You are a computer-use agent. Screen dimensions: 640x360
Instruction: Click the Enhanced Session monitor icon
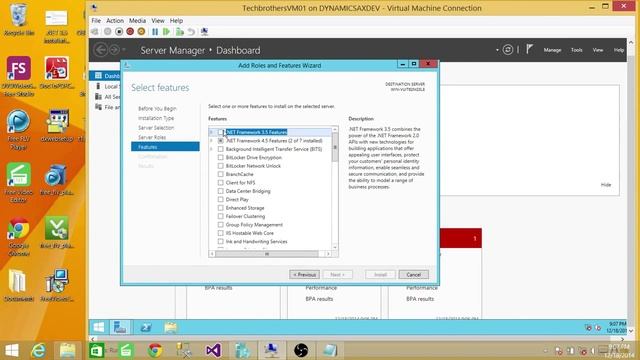click(204, 32)
